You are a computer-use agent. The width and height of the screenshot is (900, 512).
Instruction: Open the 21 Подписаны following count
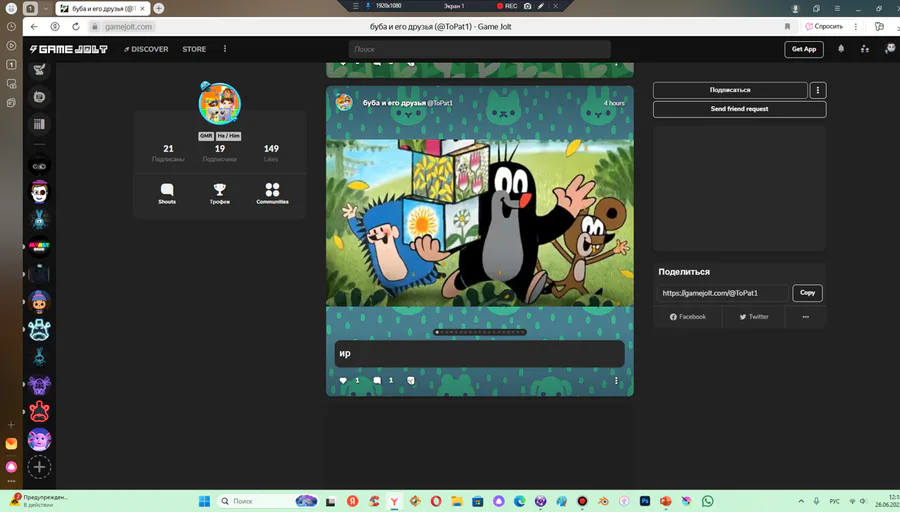[x=168, y=153]
